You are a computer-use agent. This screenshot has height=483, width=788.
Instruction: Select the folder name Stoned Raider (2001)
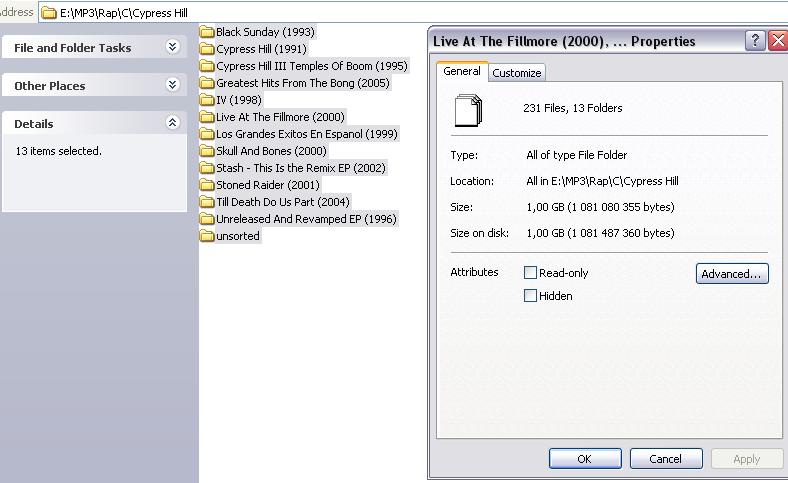coord(268,185)
